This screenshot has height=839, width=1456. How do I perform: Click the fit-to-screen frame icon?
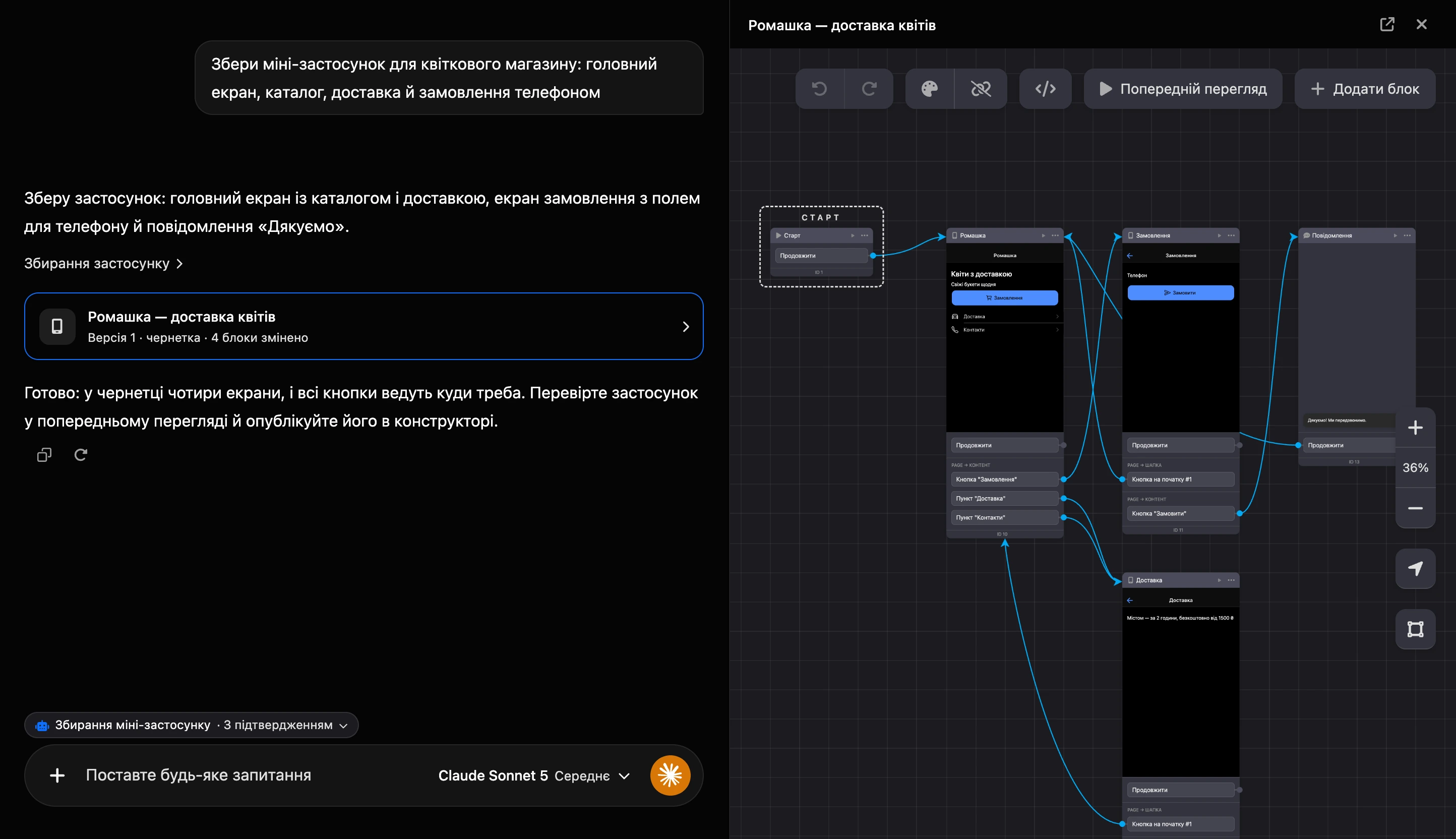point(1415,629)
